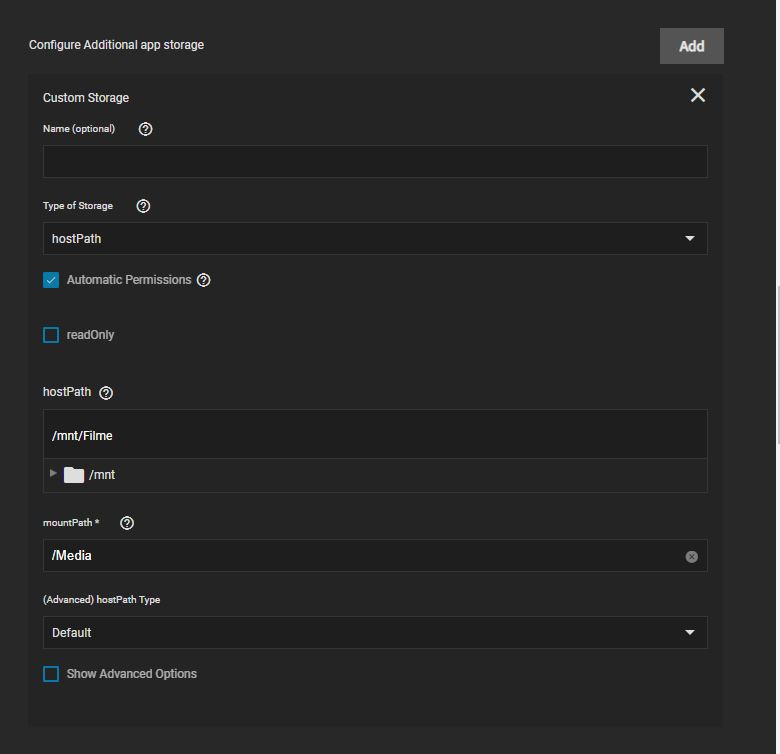This screenshot has height=754, width=780.
Task: Expand the /mnt directory tree arrow
Action: [x=53, y=474]
